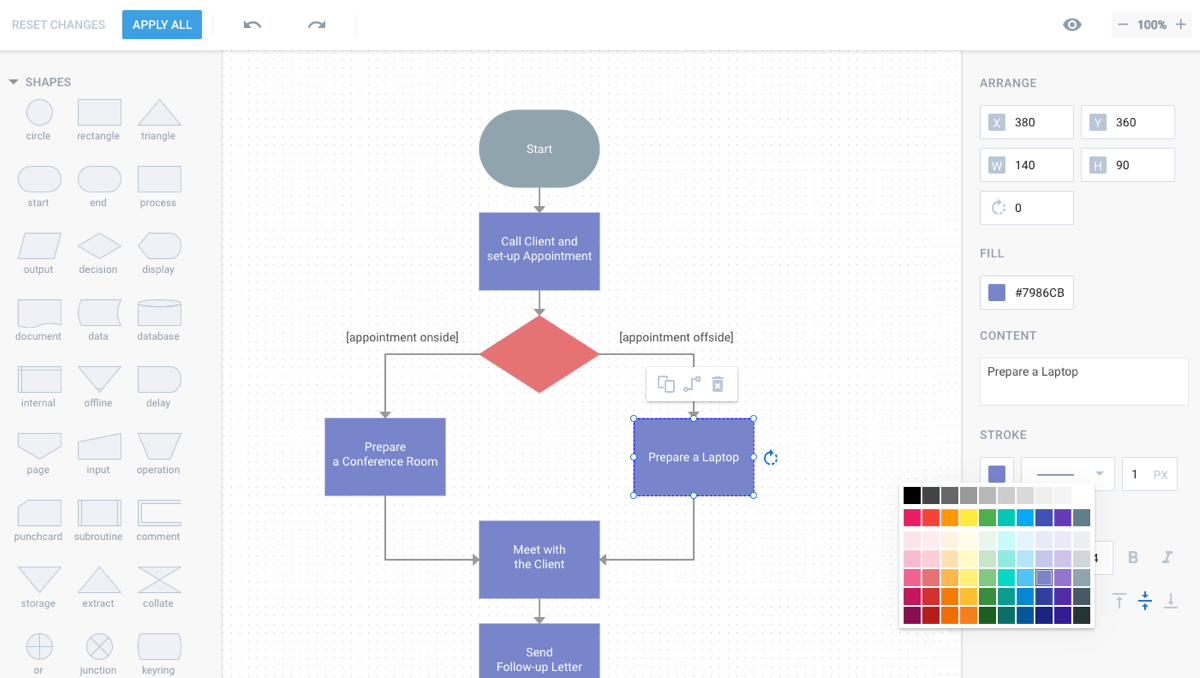Select the decision shape in the Shapes panel
This screenshot has height=678, width=1200.
pyautogui.click(x=98, y=248)
